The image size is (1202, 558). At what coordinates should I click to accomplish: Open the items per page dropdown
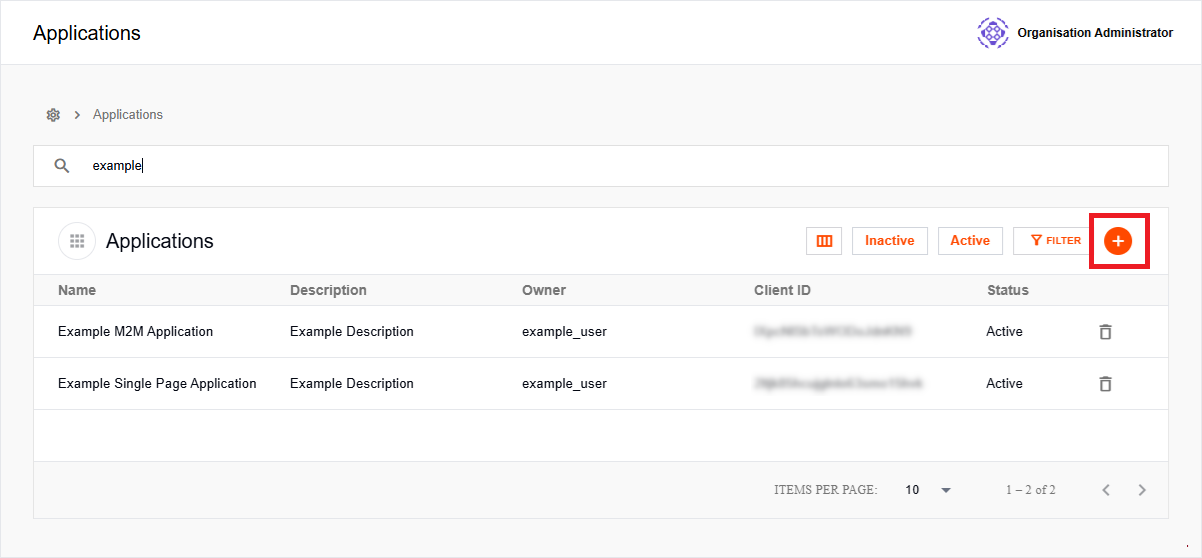[x=928, y=490]
